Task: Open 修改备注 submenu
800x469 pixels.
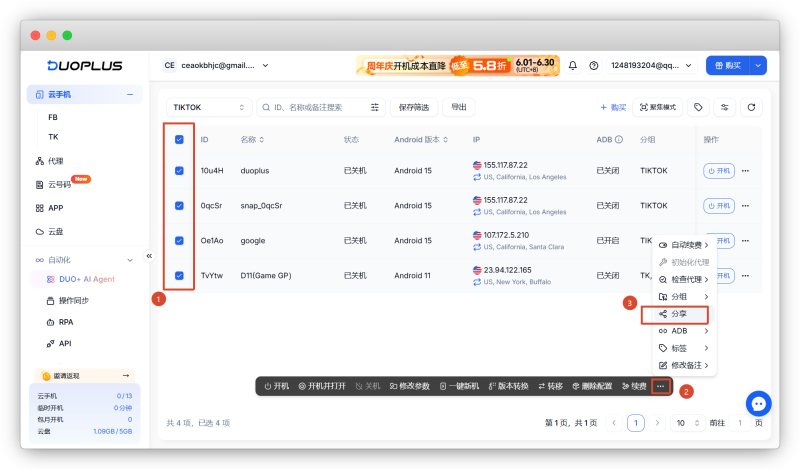Action: click(684, 365)
